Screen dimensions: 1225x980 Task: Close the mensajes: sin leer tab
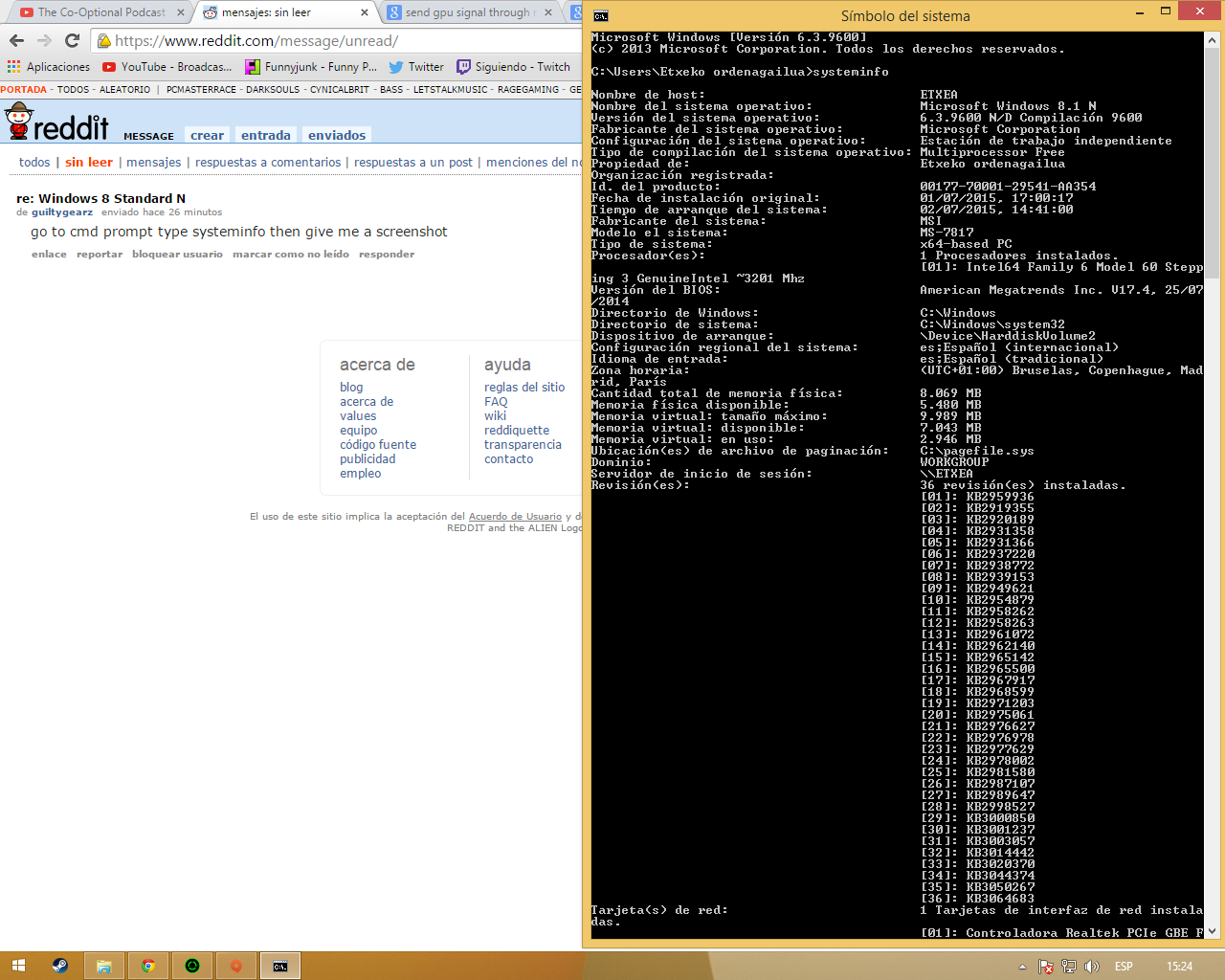click(x=365, y=12)
